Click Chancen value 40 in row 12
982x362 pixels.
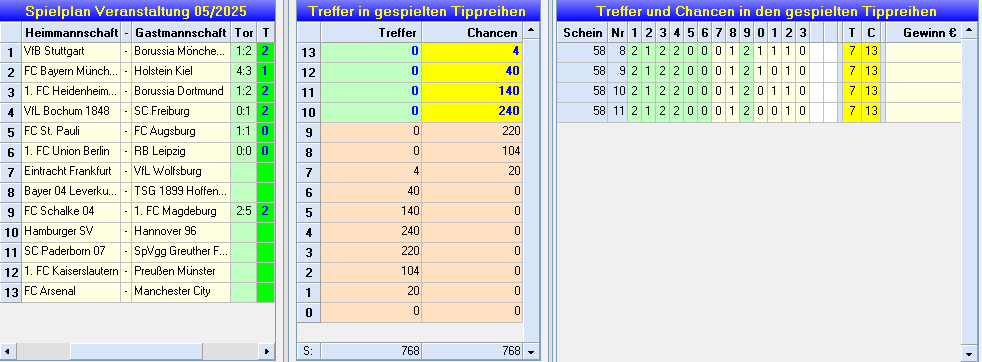tap(472, 71)
